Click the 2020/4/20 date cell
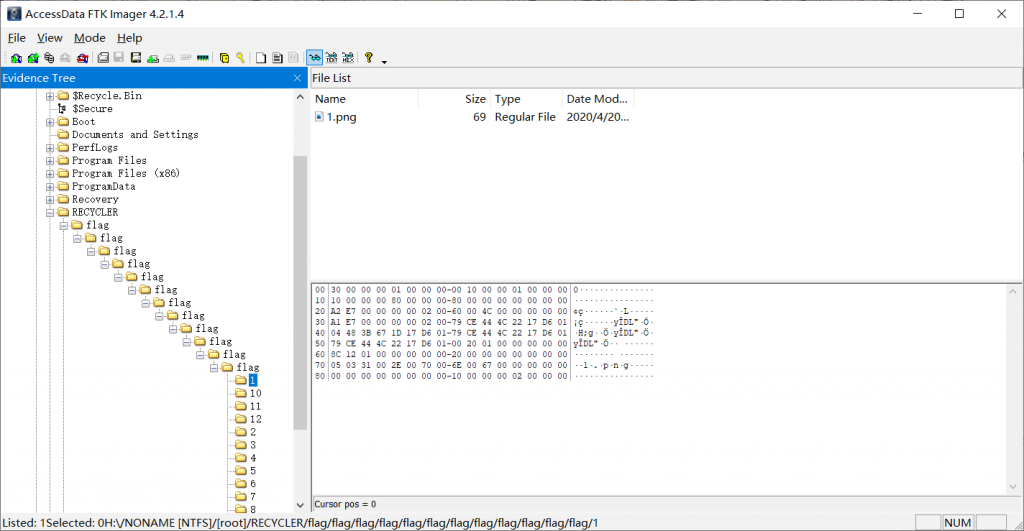This screenshot has height=531, width=1024. tap(598, 117)
